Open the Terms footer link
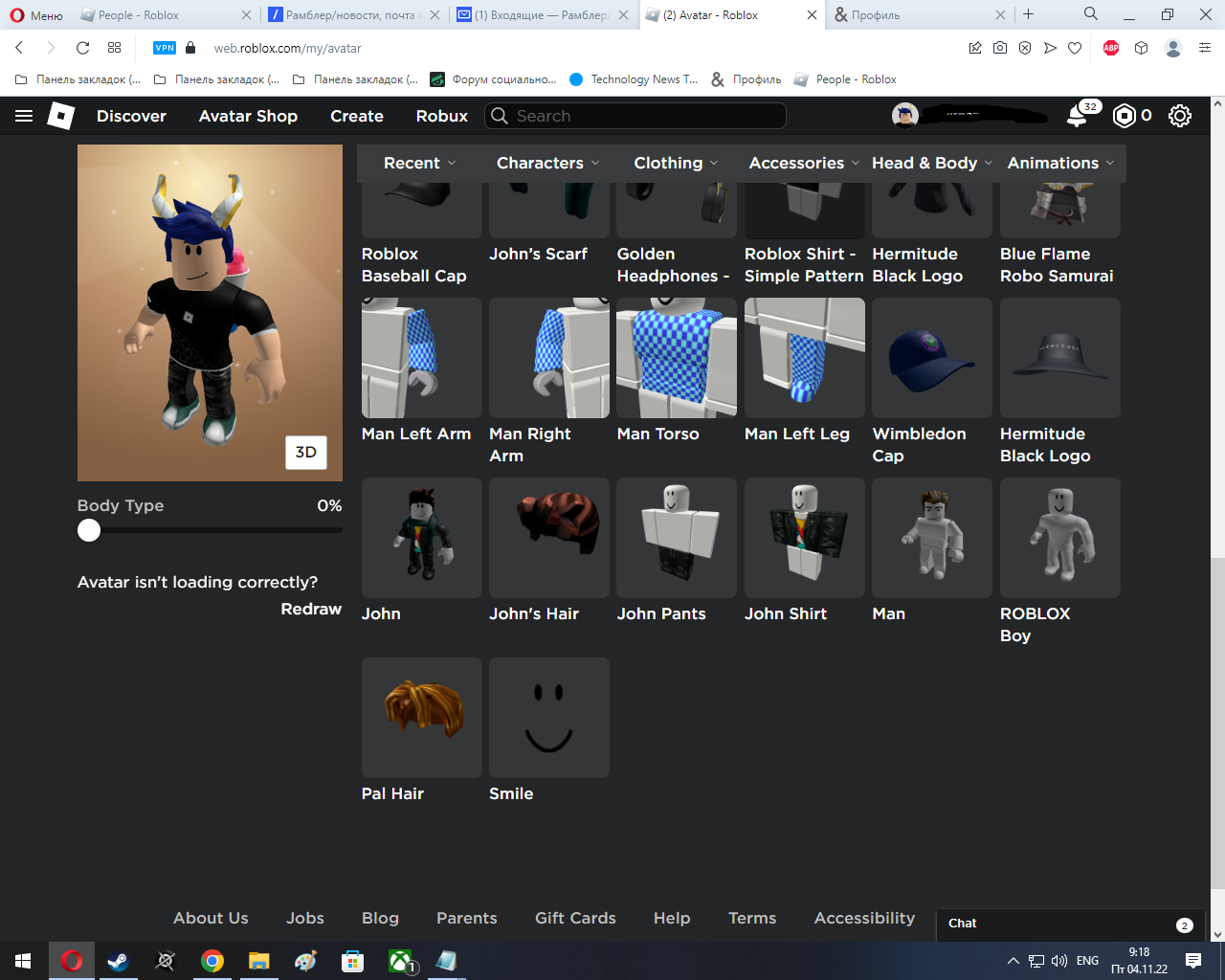This screenshot has height=980, width=1225. click(752, 918)
